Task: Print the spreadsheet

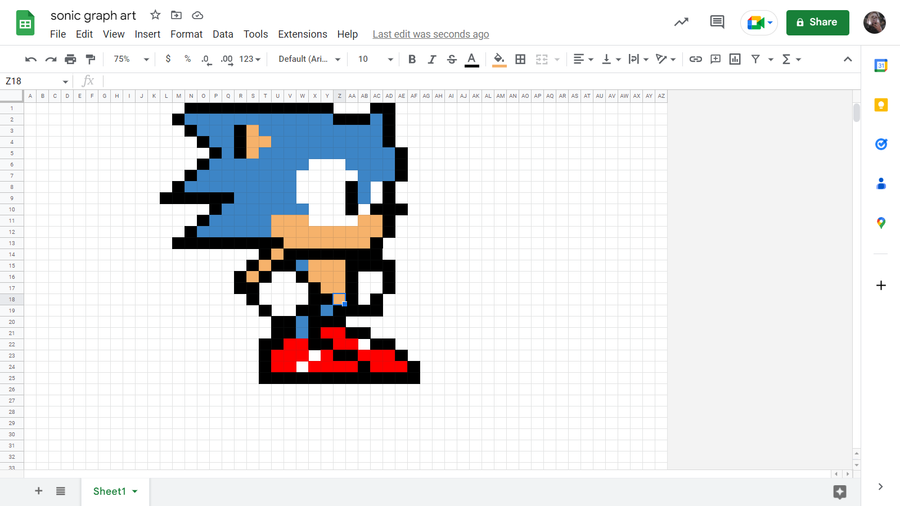Action: click(70, 59)
